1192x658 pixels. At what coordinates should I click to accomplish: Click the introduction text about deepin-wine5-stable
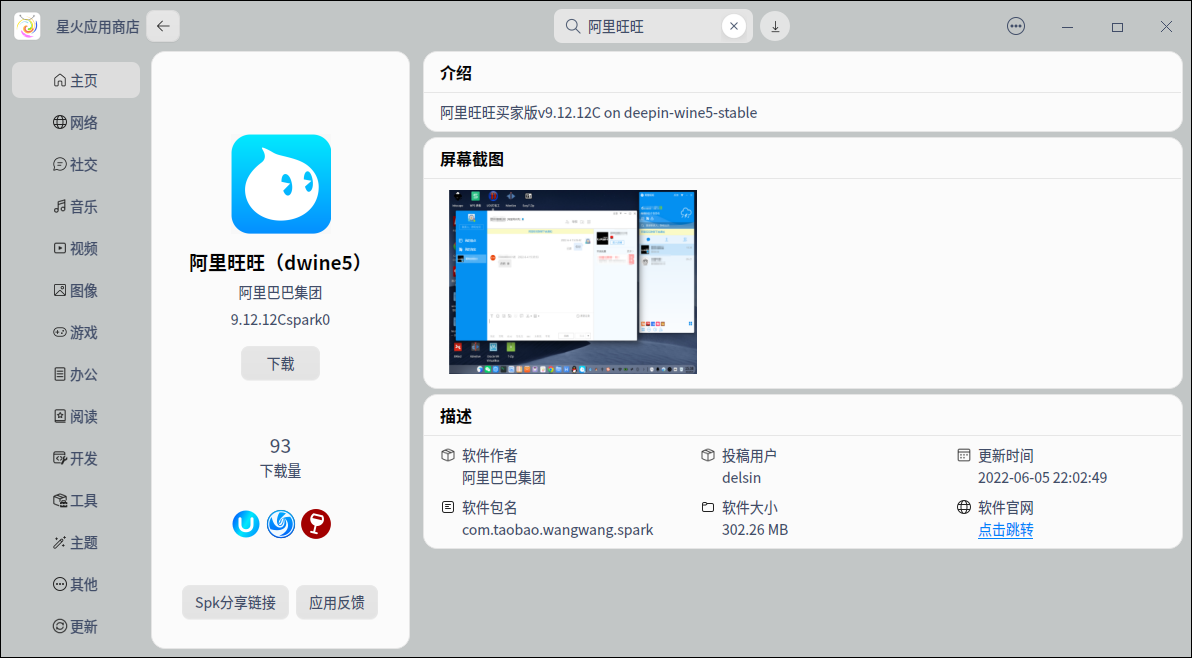[598, 112]
